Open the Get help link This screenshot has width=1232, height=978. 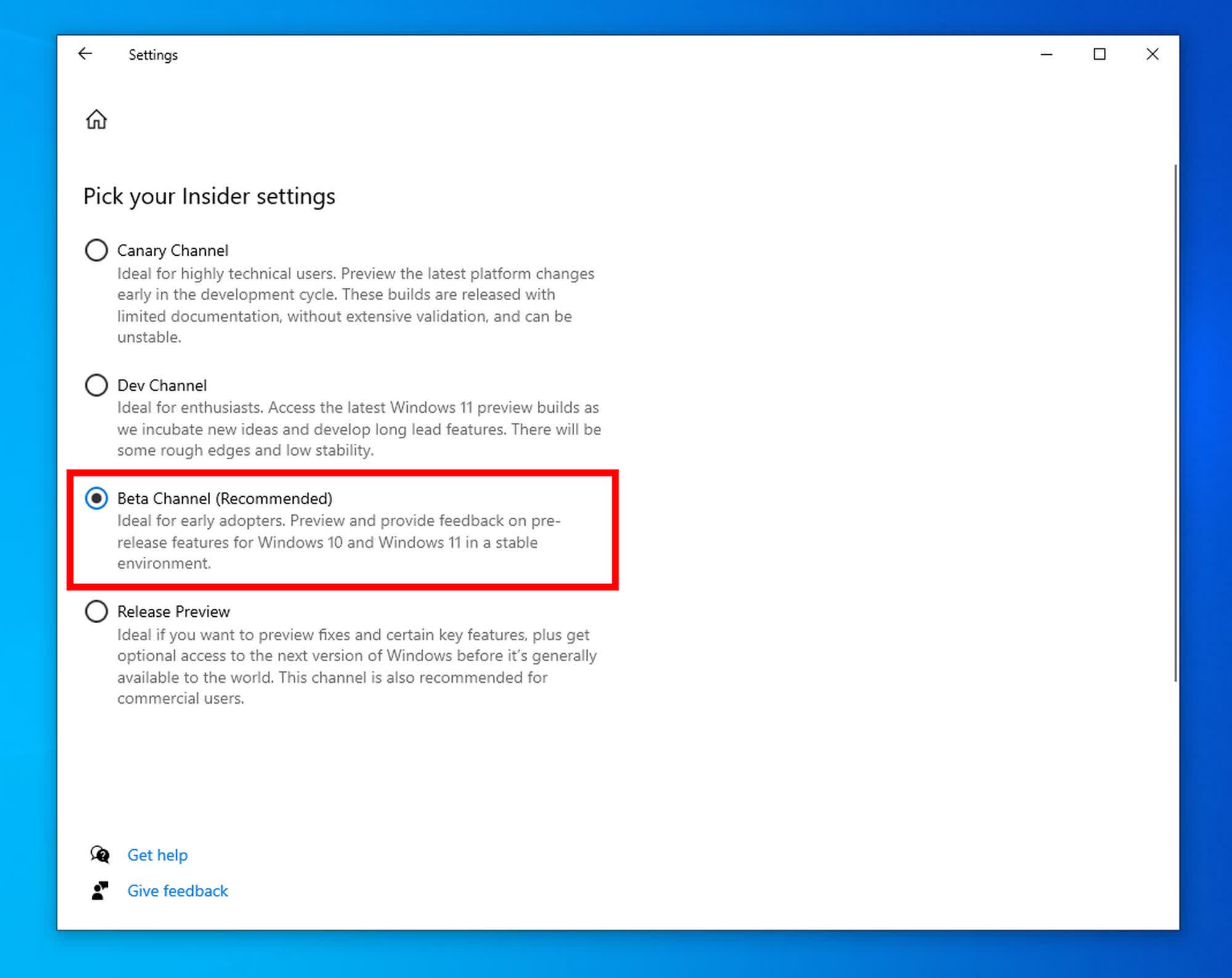157,855
